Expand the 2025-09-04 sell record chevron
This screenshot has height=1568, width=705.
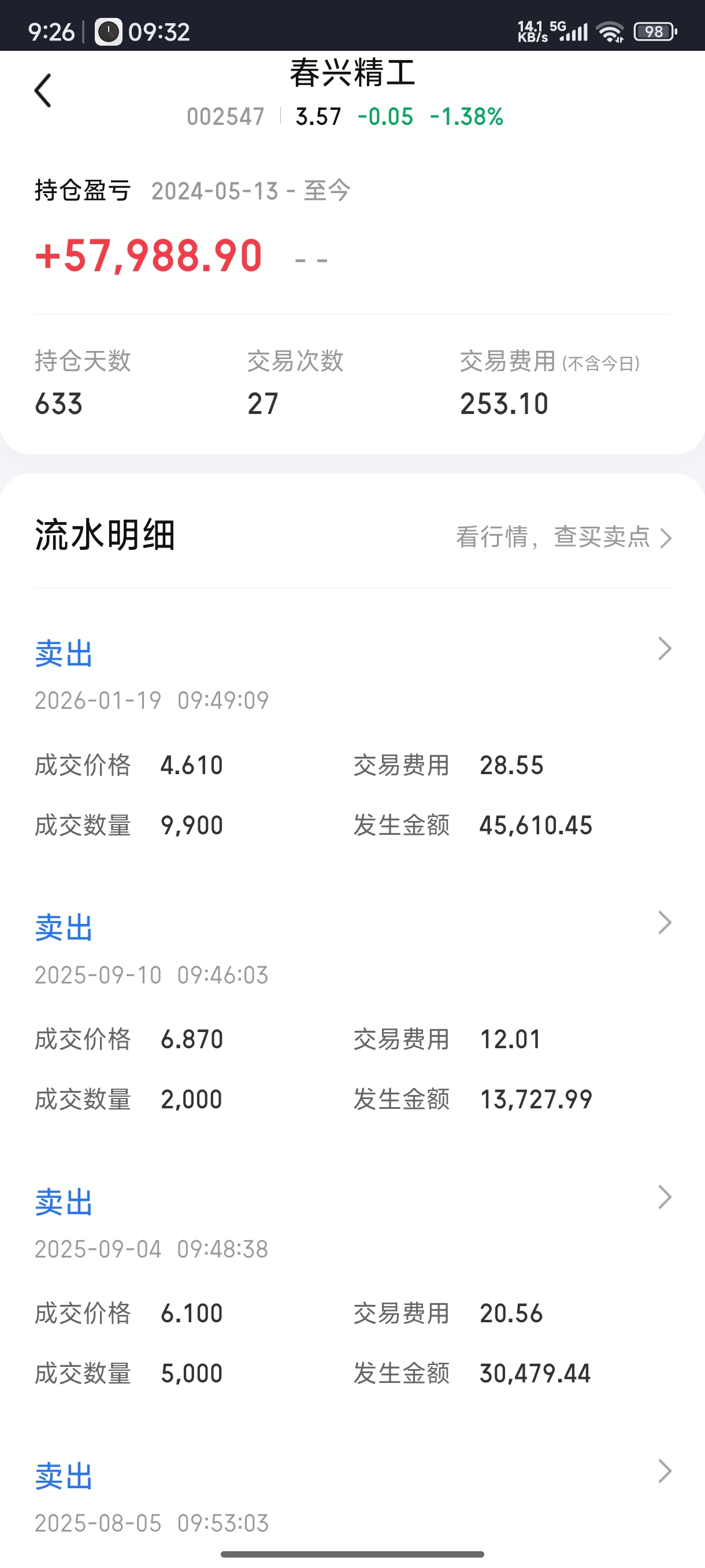(x=665, y=1197)
